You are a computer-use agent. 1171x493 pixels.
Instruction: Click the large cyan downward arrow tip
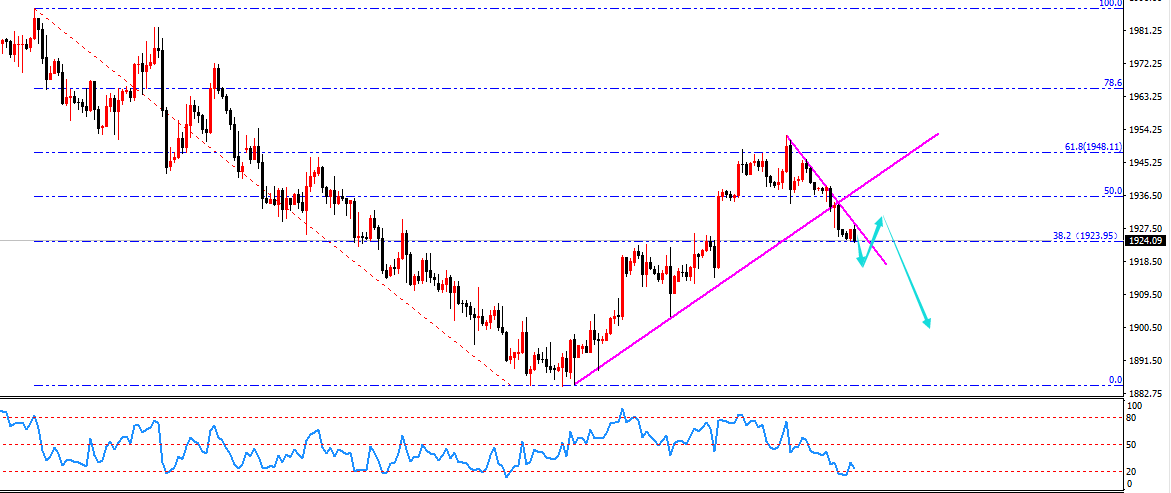[928, 324]
